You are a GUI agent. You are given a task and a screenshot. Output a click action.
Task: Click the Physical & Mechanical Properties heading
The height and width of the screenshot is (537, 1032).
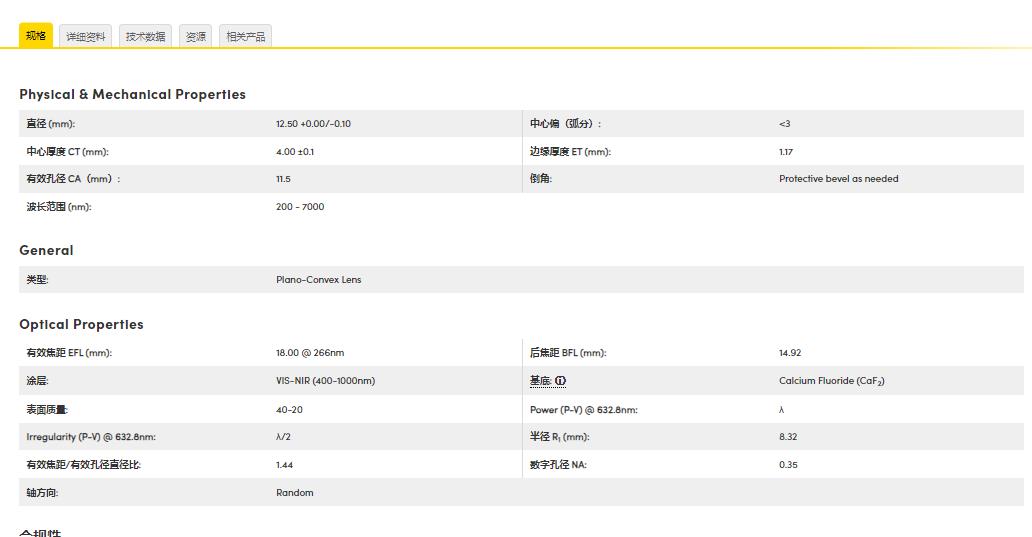(132, 94)
